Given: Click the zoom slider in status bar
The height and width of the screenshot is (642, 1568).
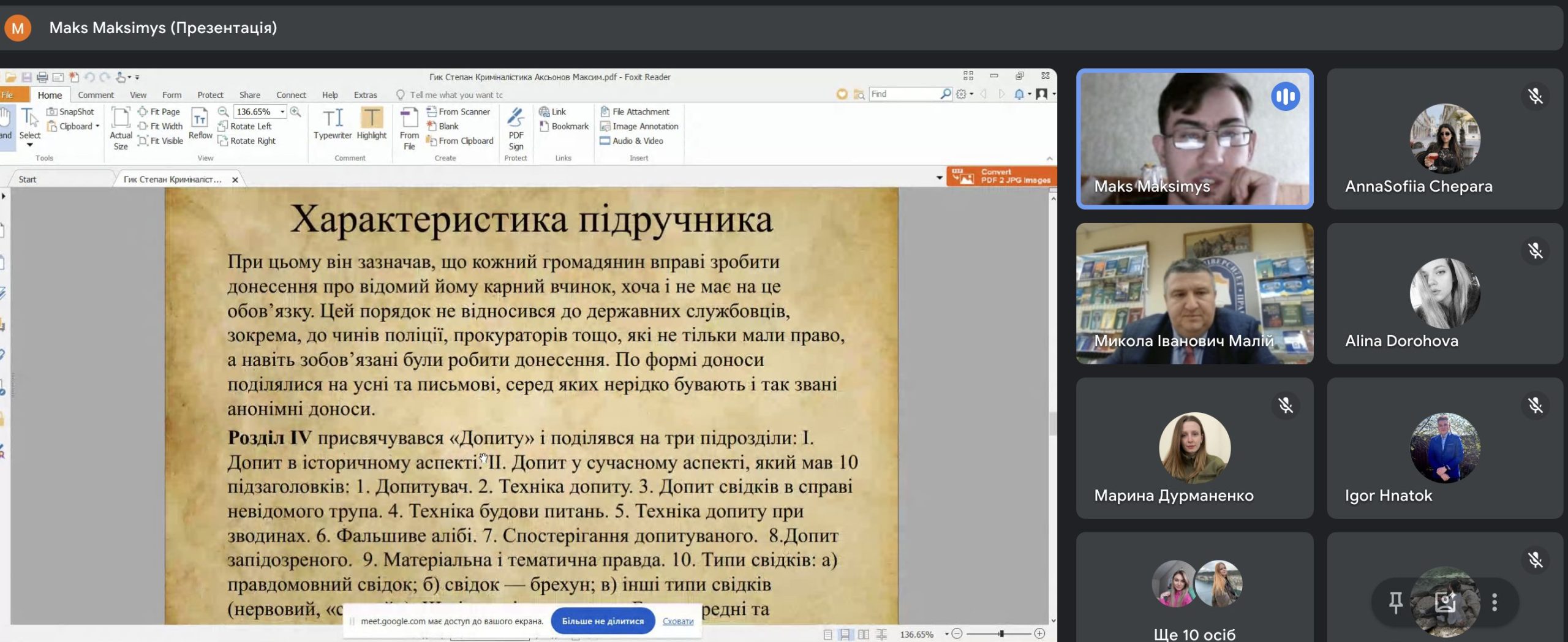Looking at the screenshot, I should click(1001, 633).
